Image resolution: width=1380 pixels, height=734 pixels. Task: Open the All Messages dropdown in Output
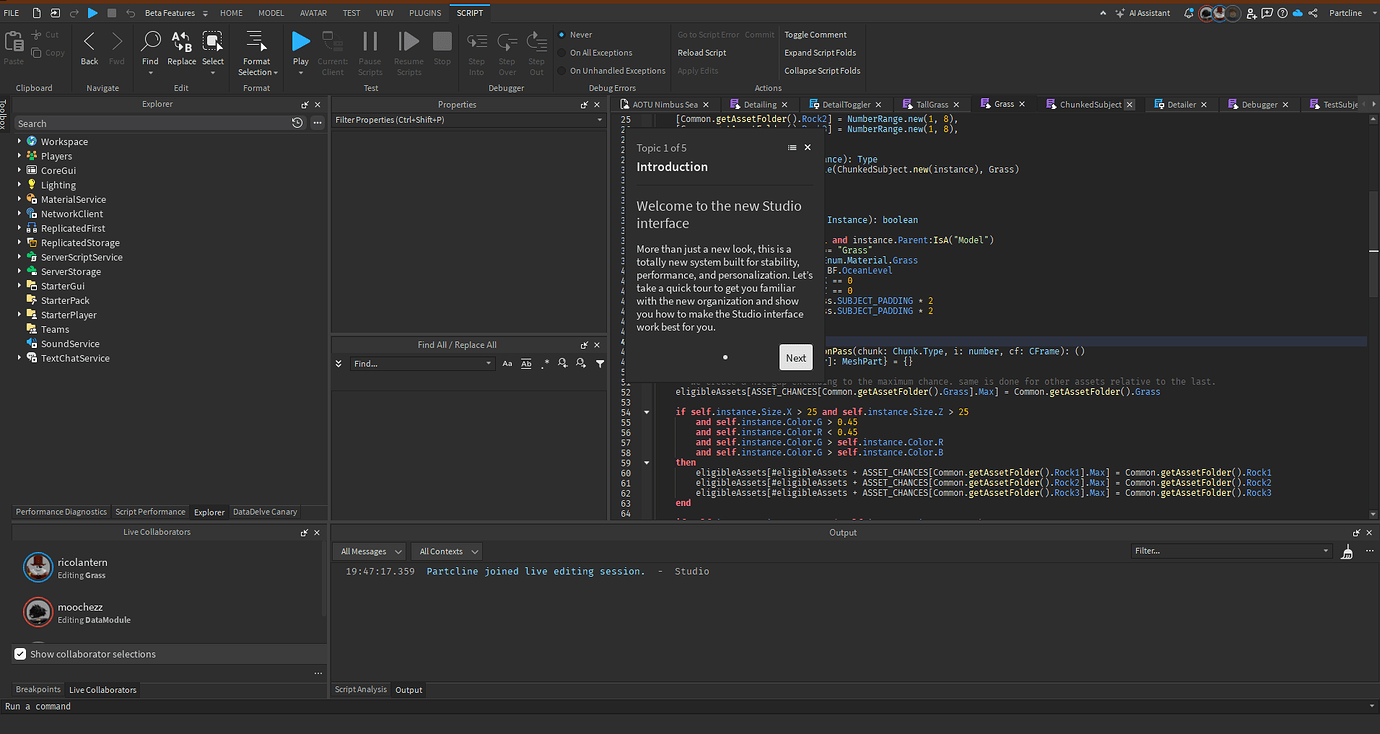(369, 550)
